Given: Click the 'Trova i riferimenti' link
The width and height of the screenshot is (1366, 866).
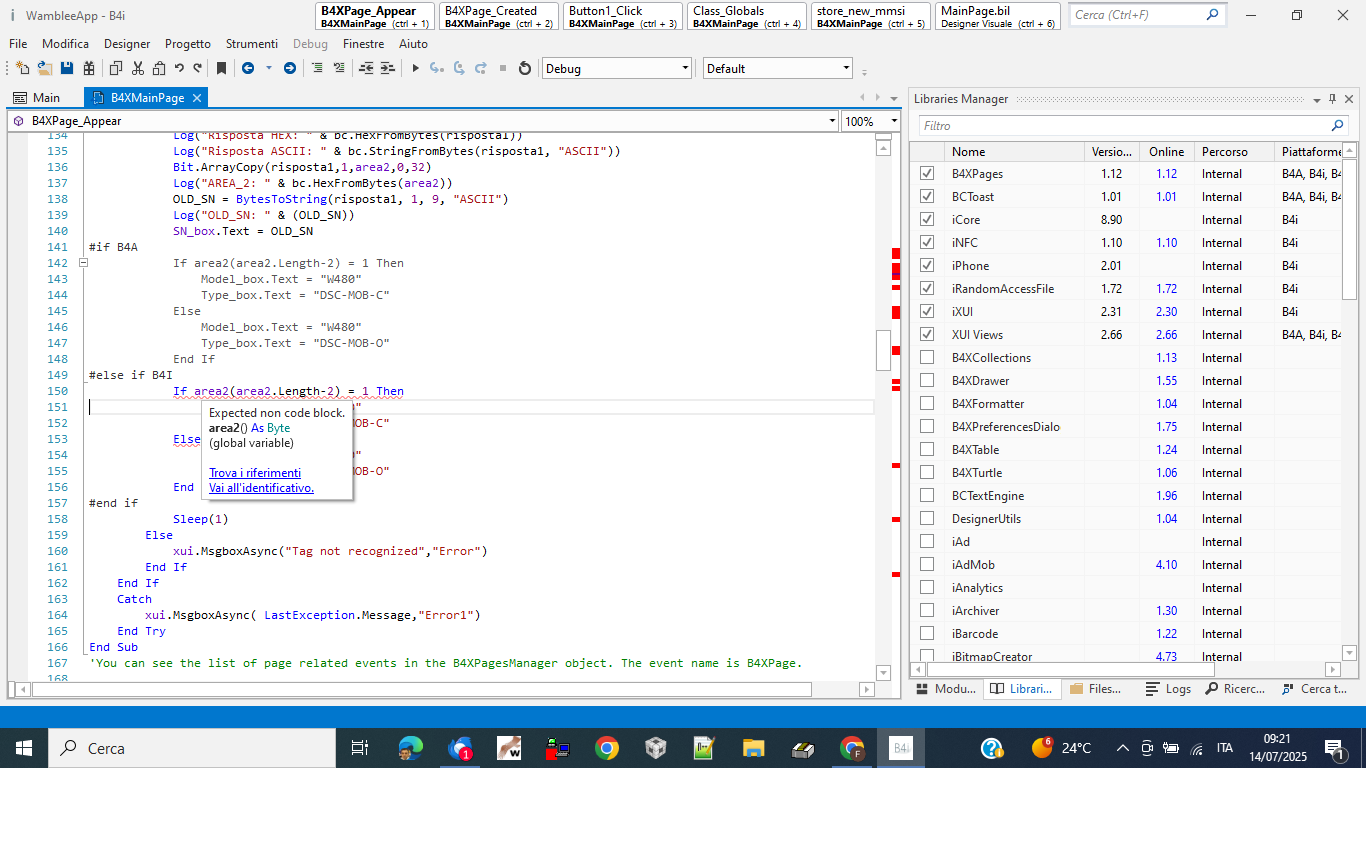Looking at the screenshot, I should 255,473.
